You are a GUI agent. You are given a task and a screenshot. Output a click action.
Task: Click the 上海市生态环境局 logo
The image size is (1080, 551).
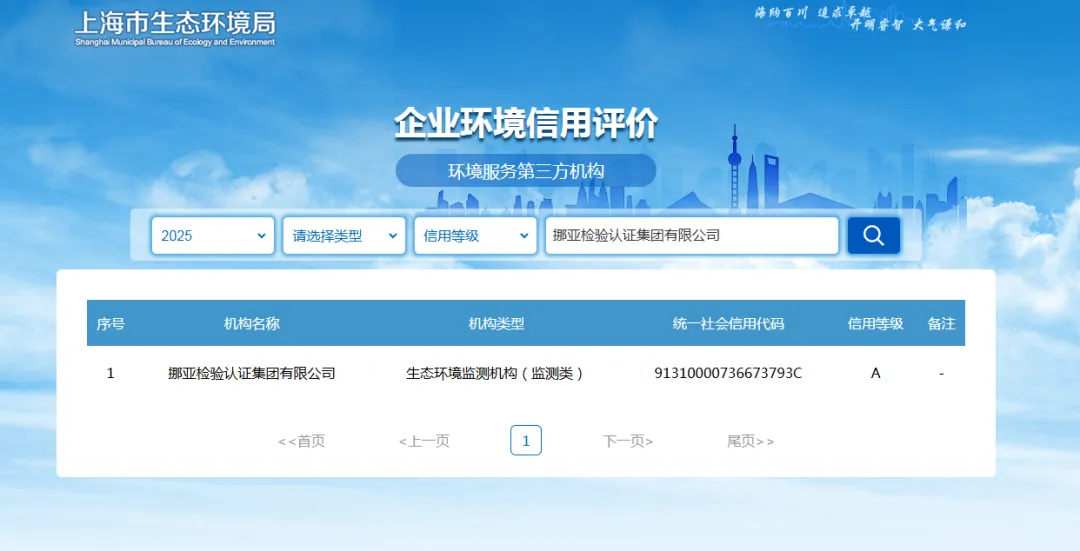click(x=175, y=29)
